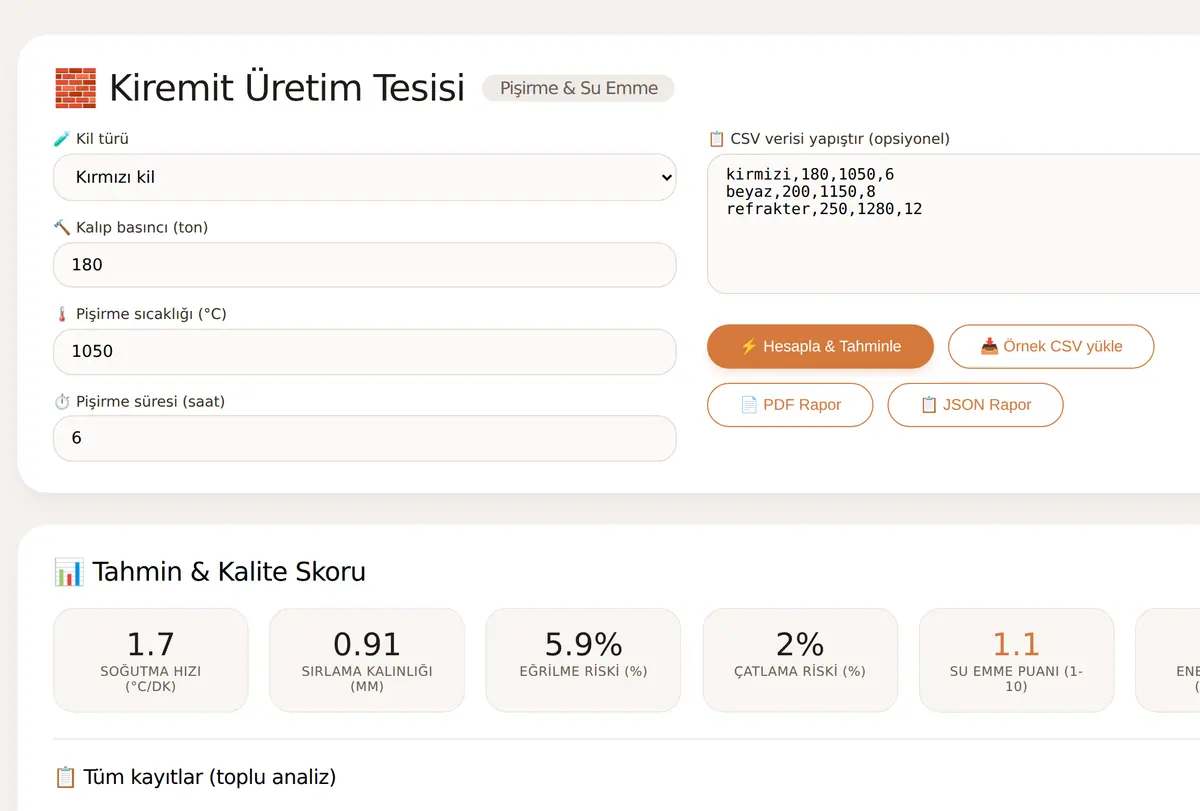Screen dimensions: 1200x811
Task: Click the Pişirme & Su Emme badge
Action: click(x=578, y=88)
